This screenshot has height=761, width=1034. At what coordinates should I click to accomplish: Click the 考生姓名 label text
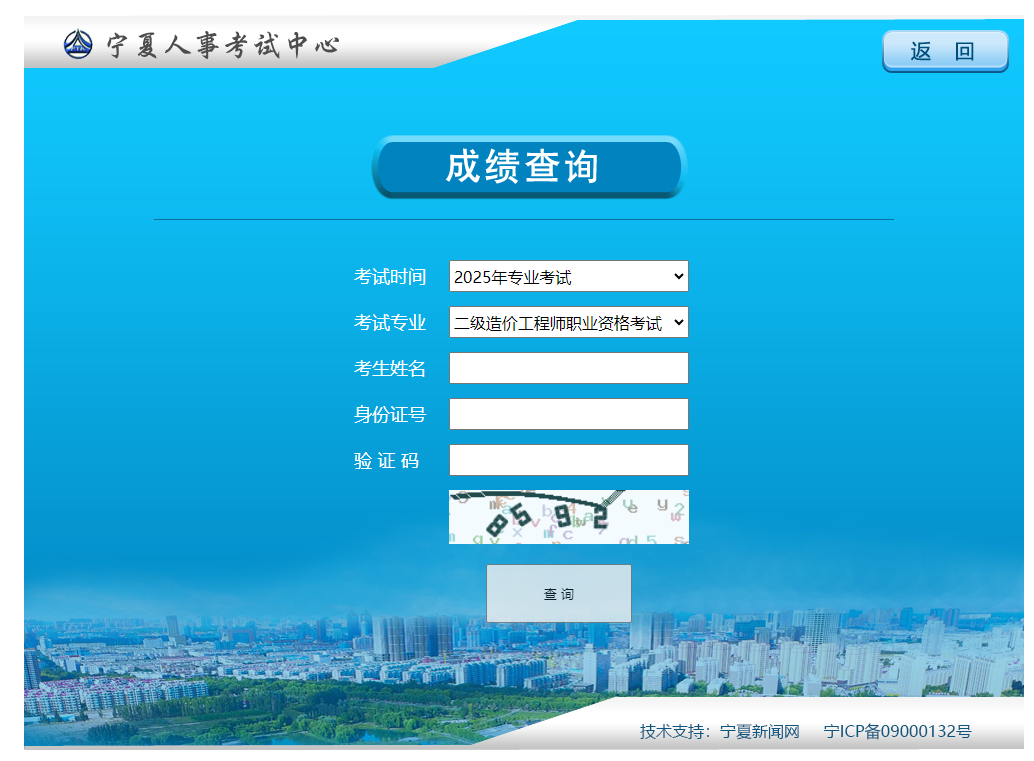point(390,368)
